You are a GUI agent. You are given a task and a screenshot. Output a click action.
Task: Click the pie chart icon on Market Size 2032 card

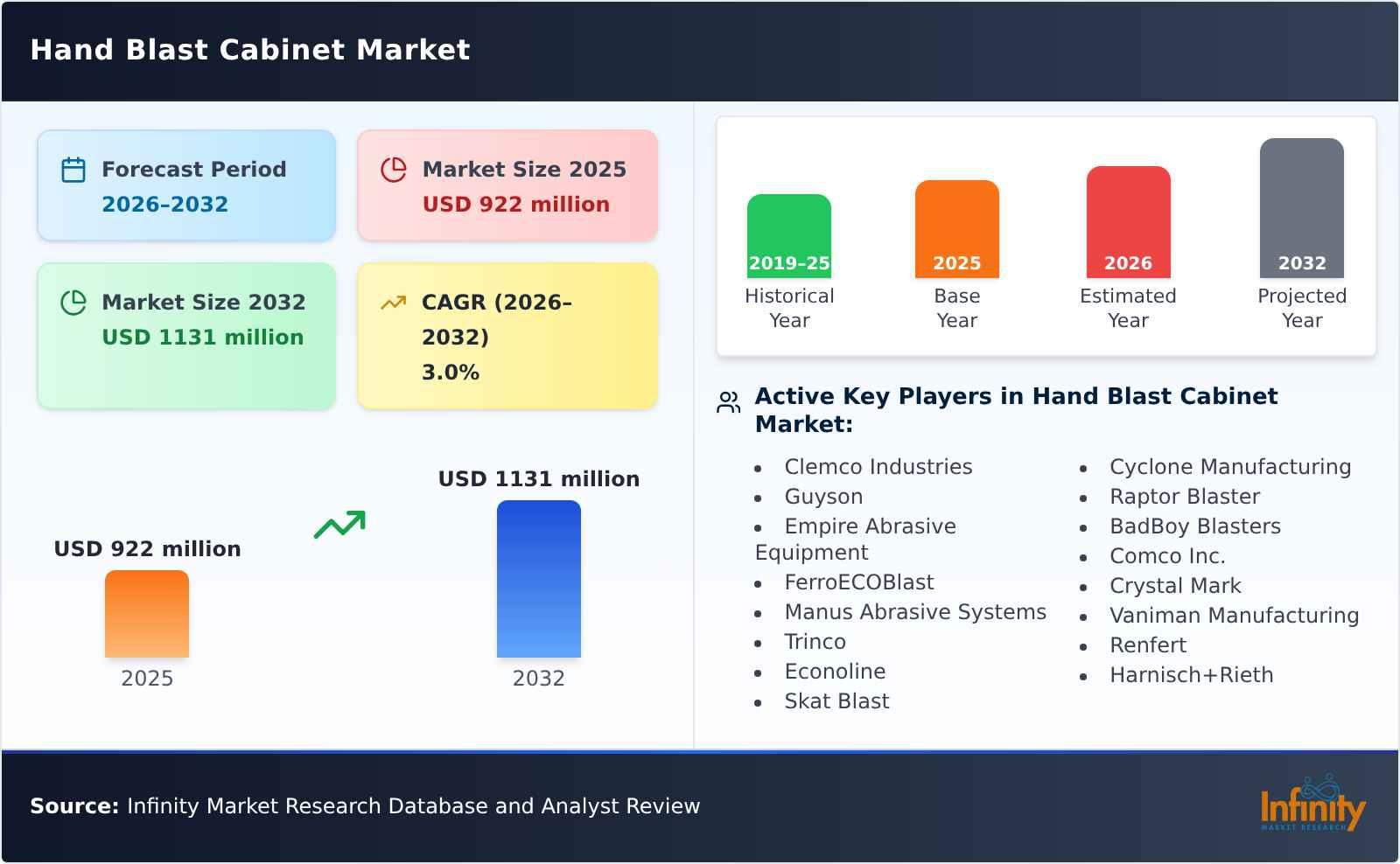tap(73, 303)
